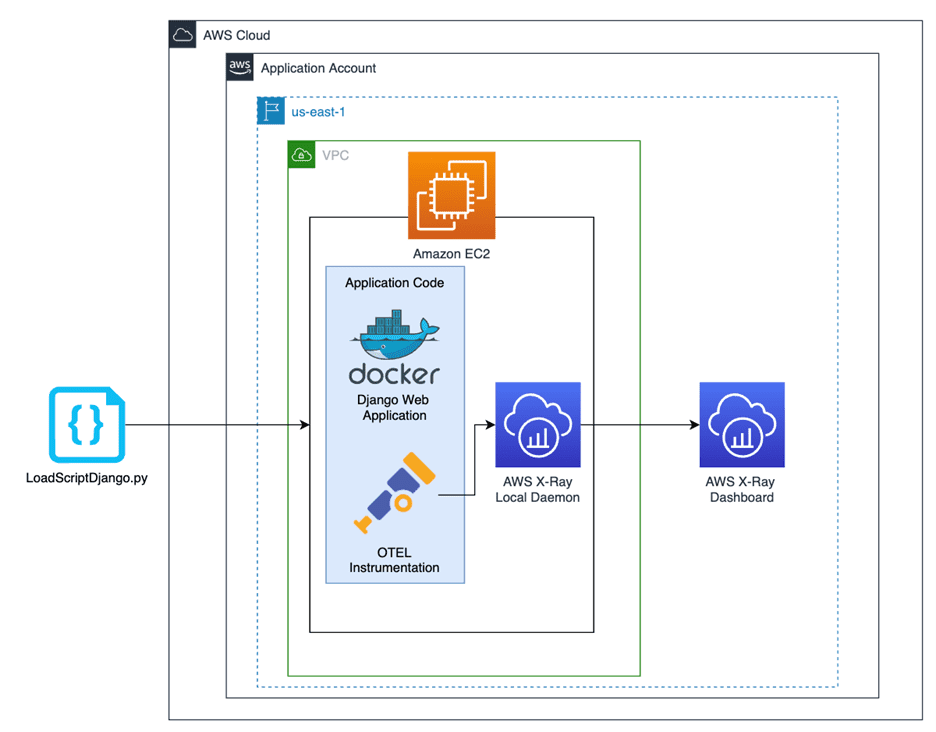Viewport: 936px width, 732px height.
Task: Select the us-east-1 region flag icon
Action: pos(271,110)
